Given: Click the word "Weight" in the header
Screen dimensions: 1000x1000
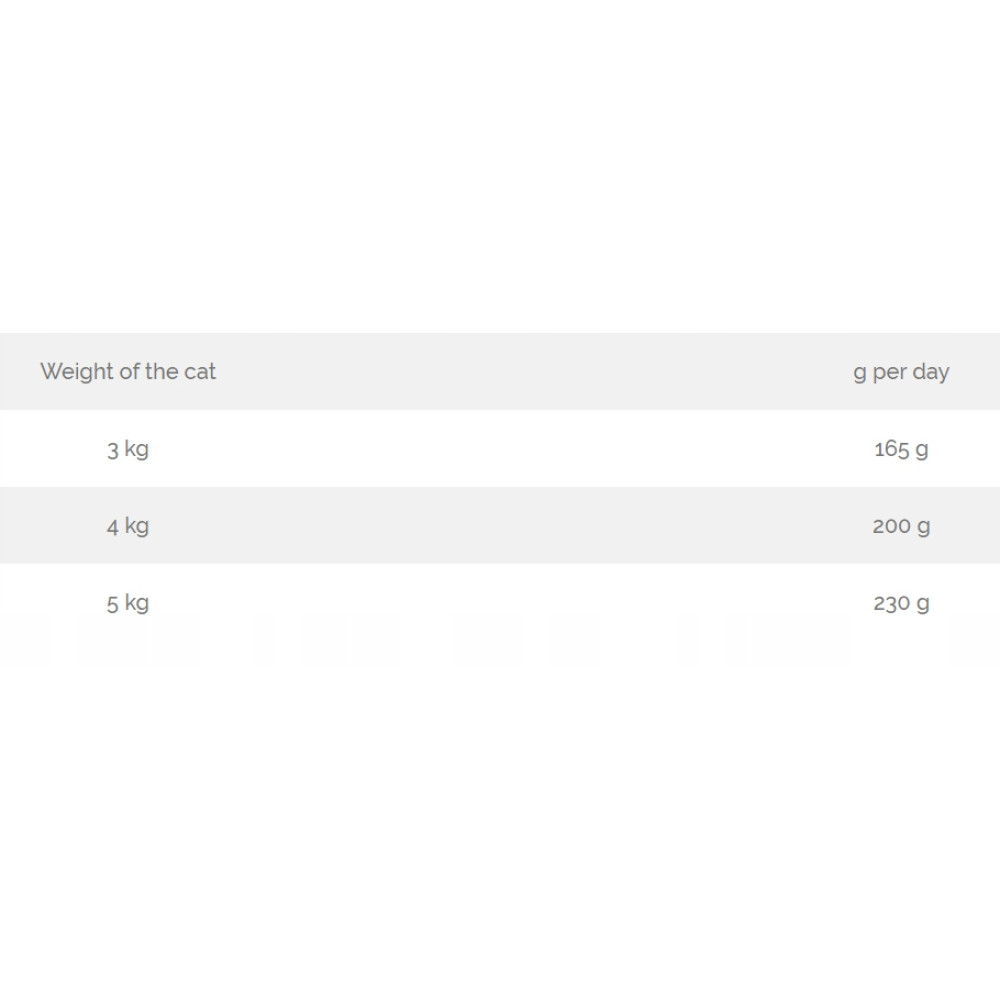Looking at the screenshot, I should coord(77,372).
